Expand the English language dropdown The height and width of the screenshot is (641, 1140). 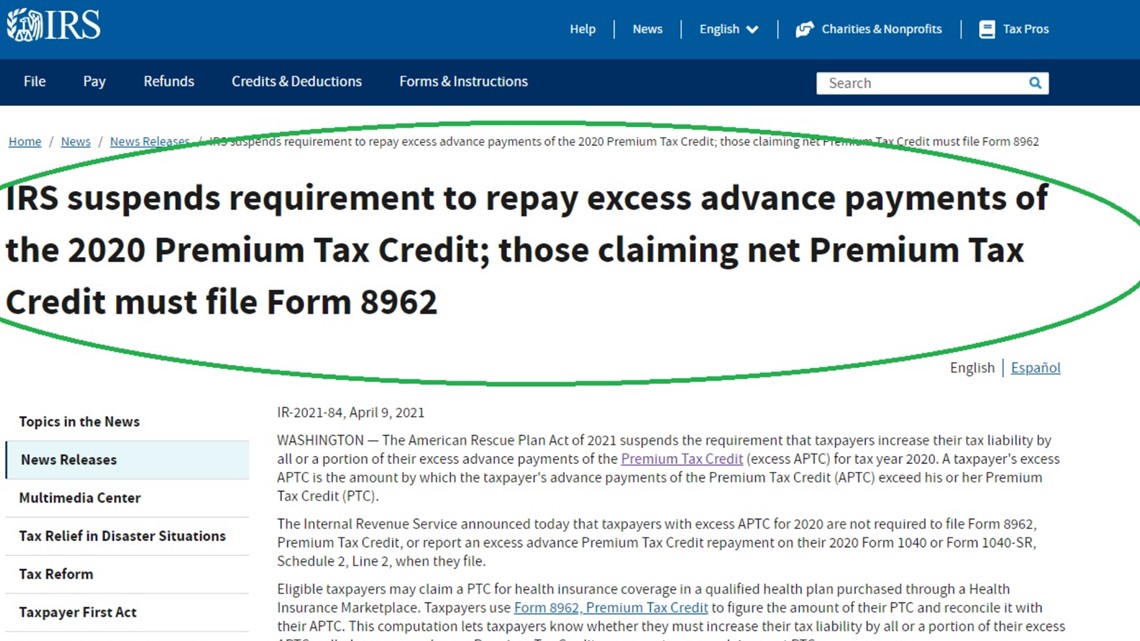pyautogui.click(x=728, y=29)
